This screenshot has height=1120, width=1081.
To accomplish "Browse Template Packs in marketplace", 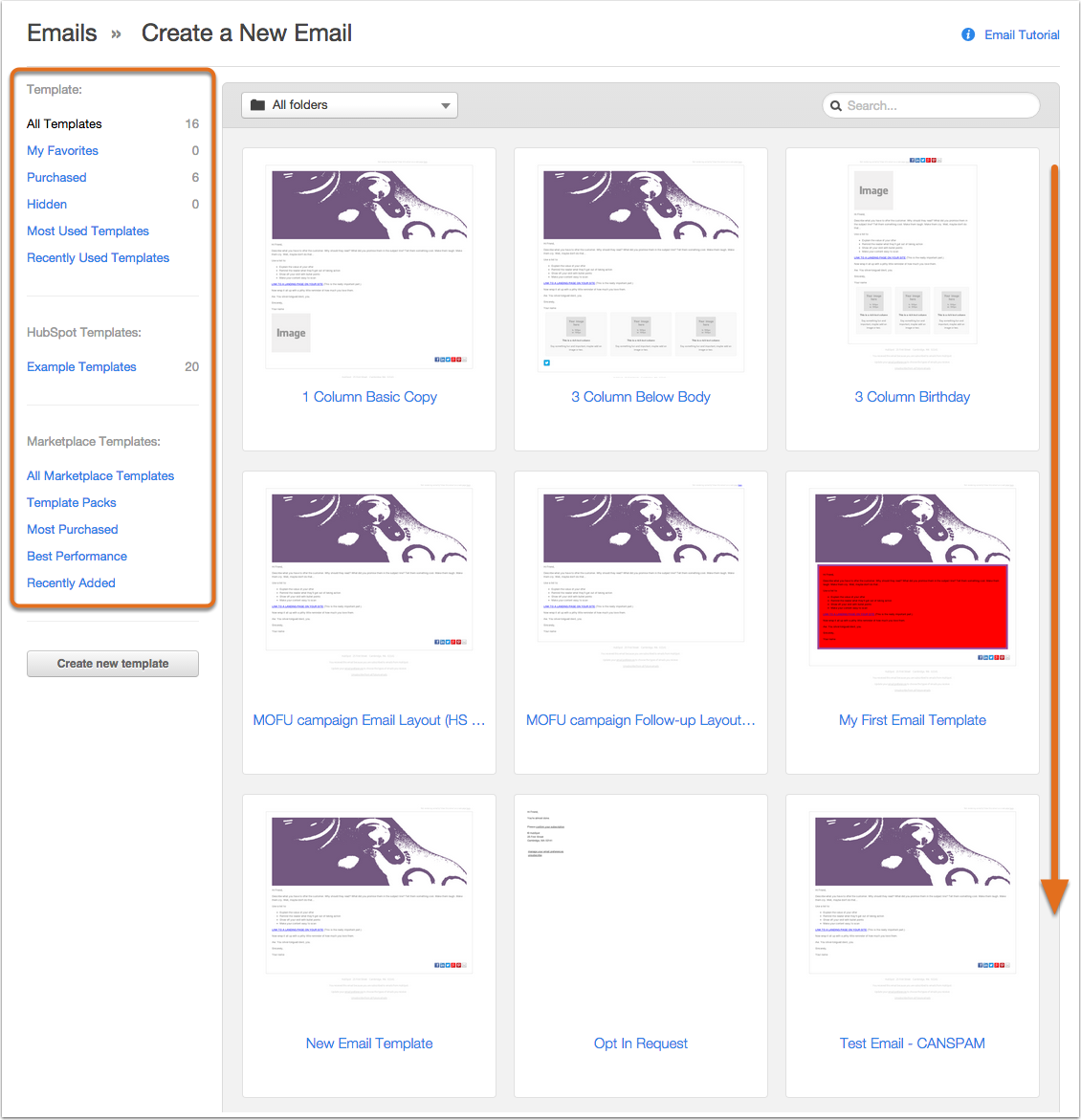I will click(x=72, y=503).
